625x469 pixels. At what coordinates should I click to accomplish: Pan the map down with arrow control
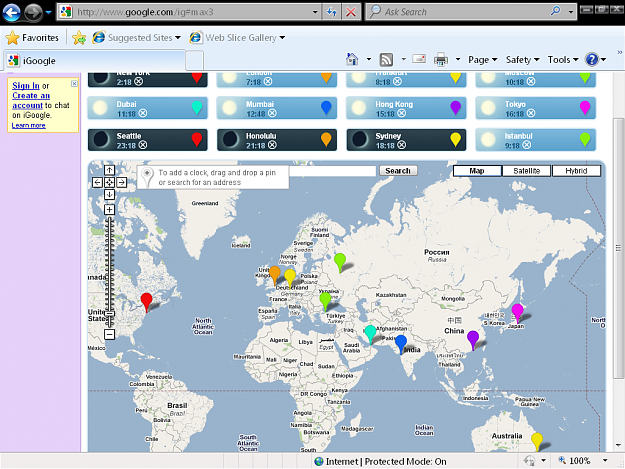coord(109,194)
